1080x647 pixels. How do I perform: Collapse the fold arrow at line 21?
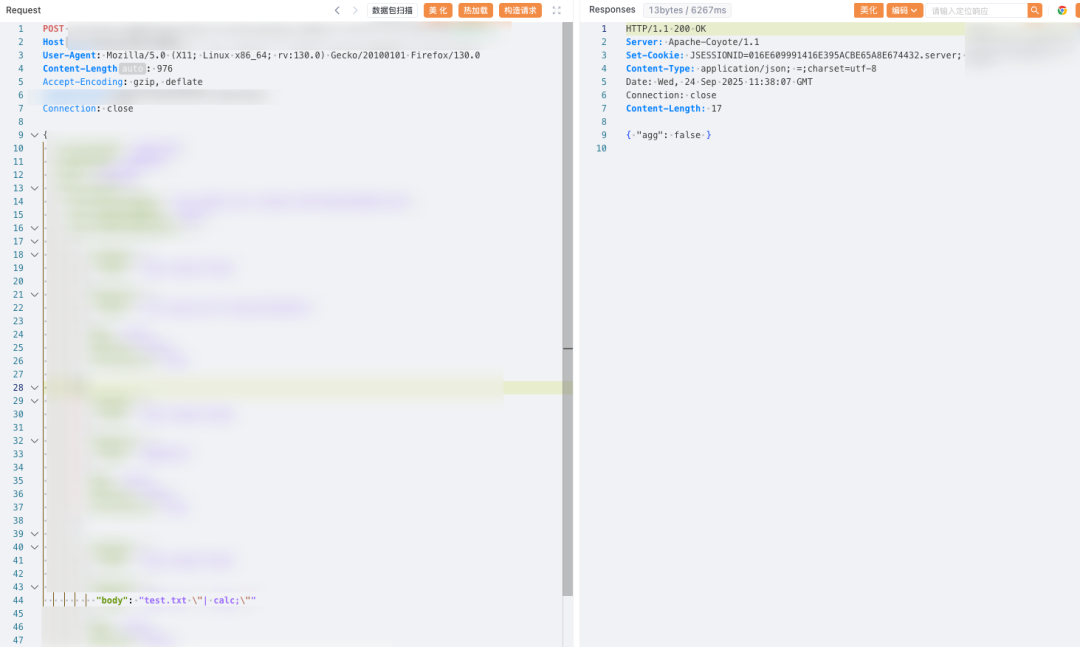point(34,295)
